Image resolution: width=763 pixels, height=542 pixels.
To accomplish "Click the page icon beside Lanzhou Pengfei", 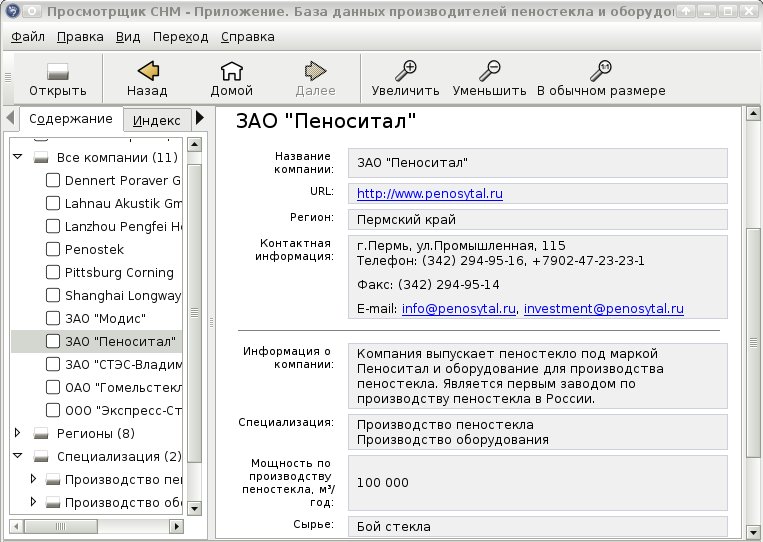I will tap(53, 226).
